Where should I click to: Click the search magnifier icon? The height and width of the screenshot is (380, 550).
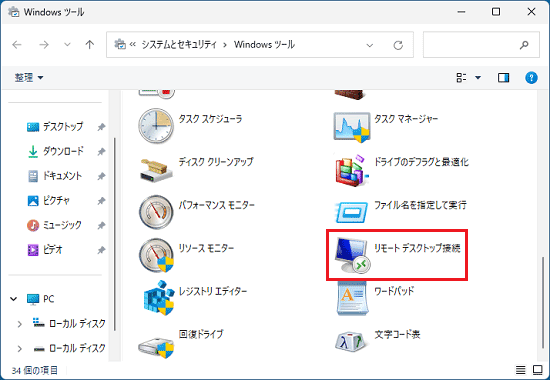point(524,45)
